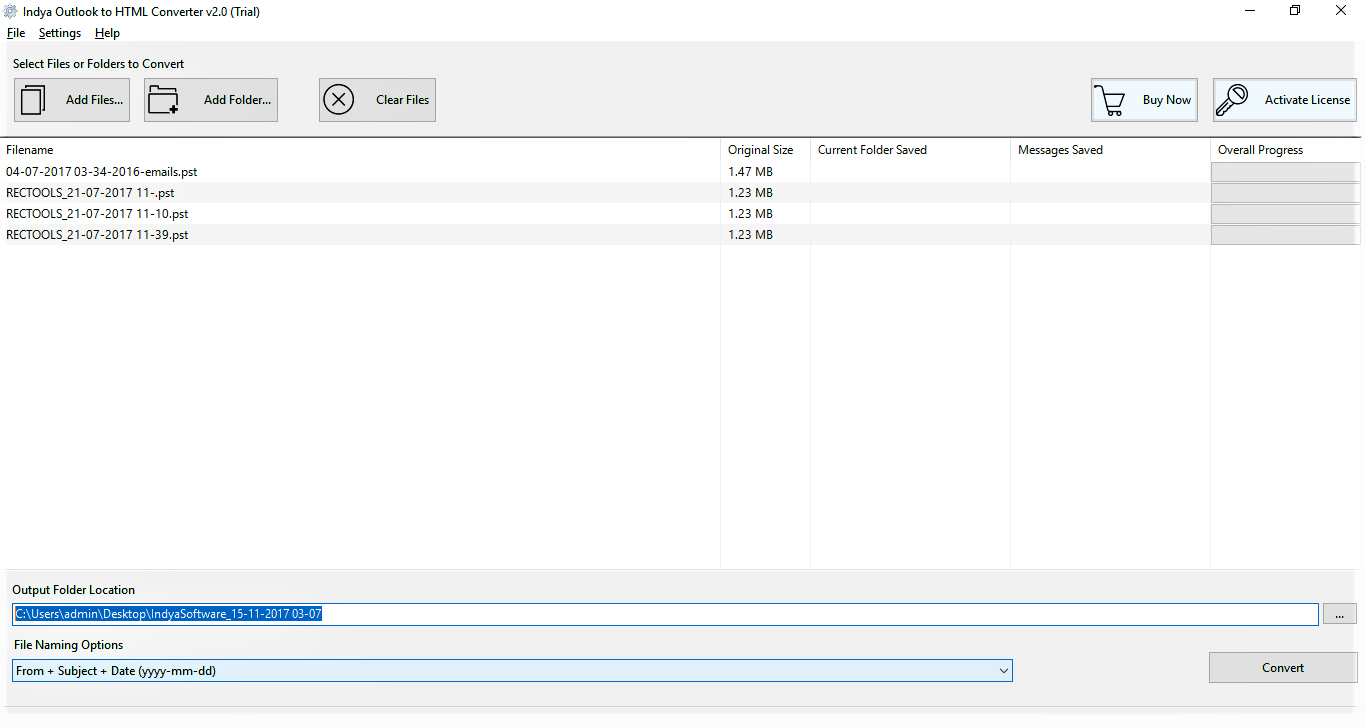Screen dimensions: 1366x728
Task: Open the Help menu
Action: (x=107, y=33)
